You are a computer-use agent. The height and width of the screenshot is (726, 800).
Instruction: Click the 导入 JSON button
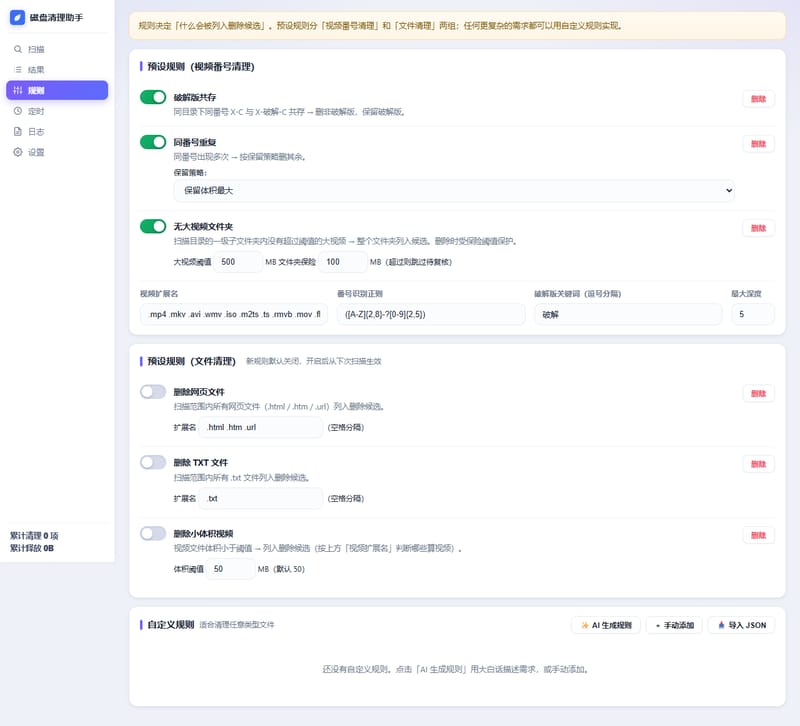741,625
